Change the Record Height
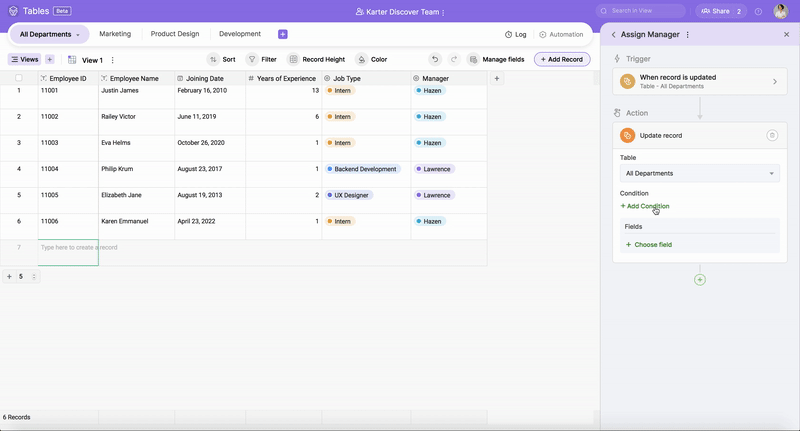 (316, 60)
